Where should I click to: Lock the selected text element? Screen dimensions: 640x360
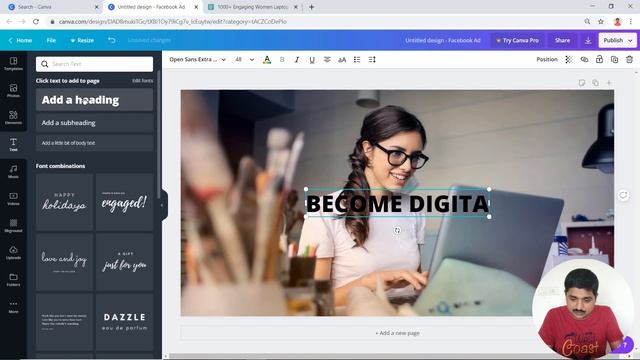pos(599,60)
